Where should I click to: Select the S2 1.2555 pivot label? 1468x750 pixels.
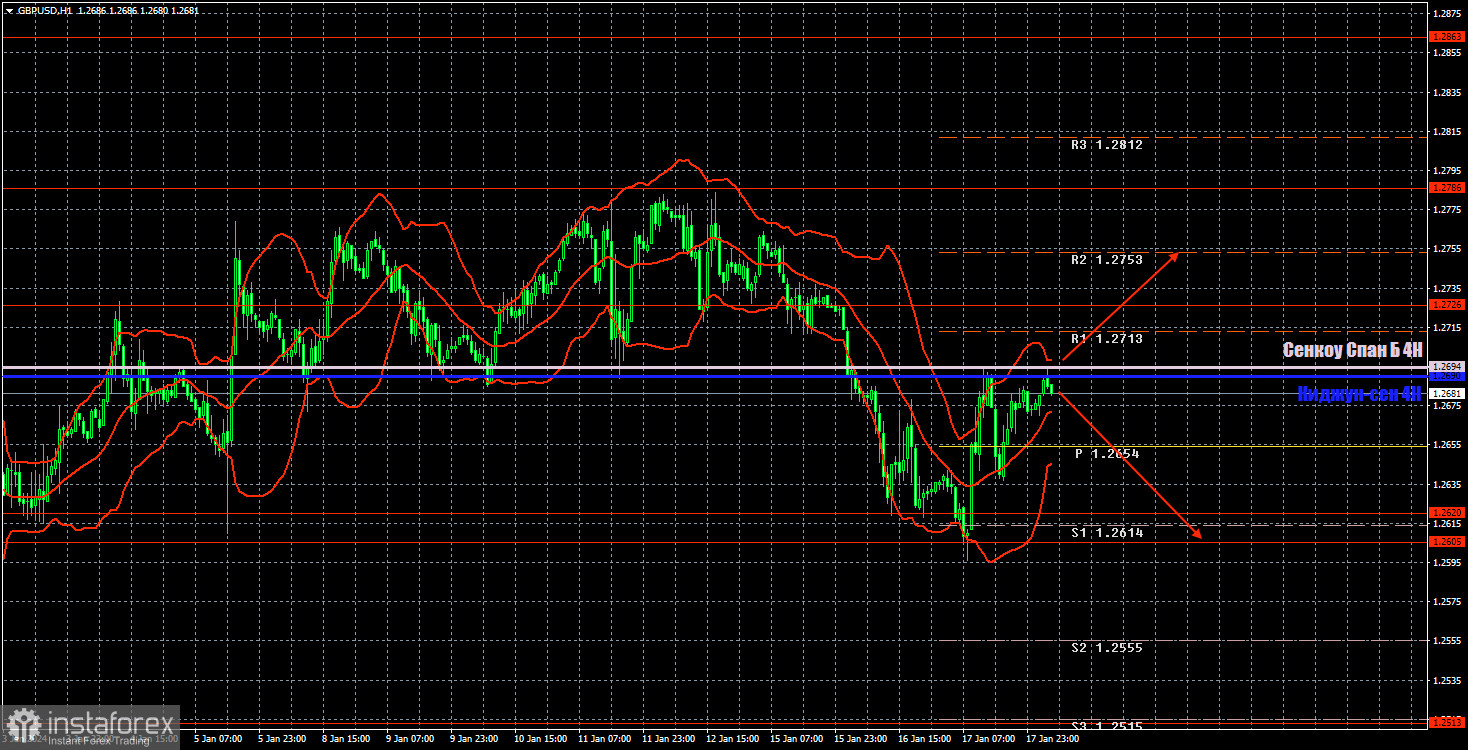point(1106,647)
